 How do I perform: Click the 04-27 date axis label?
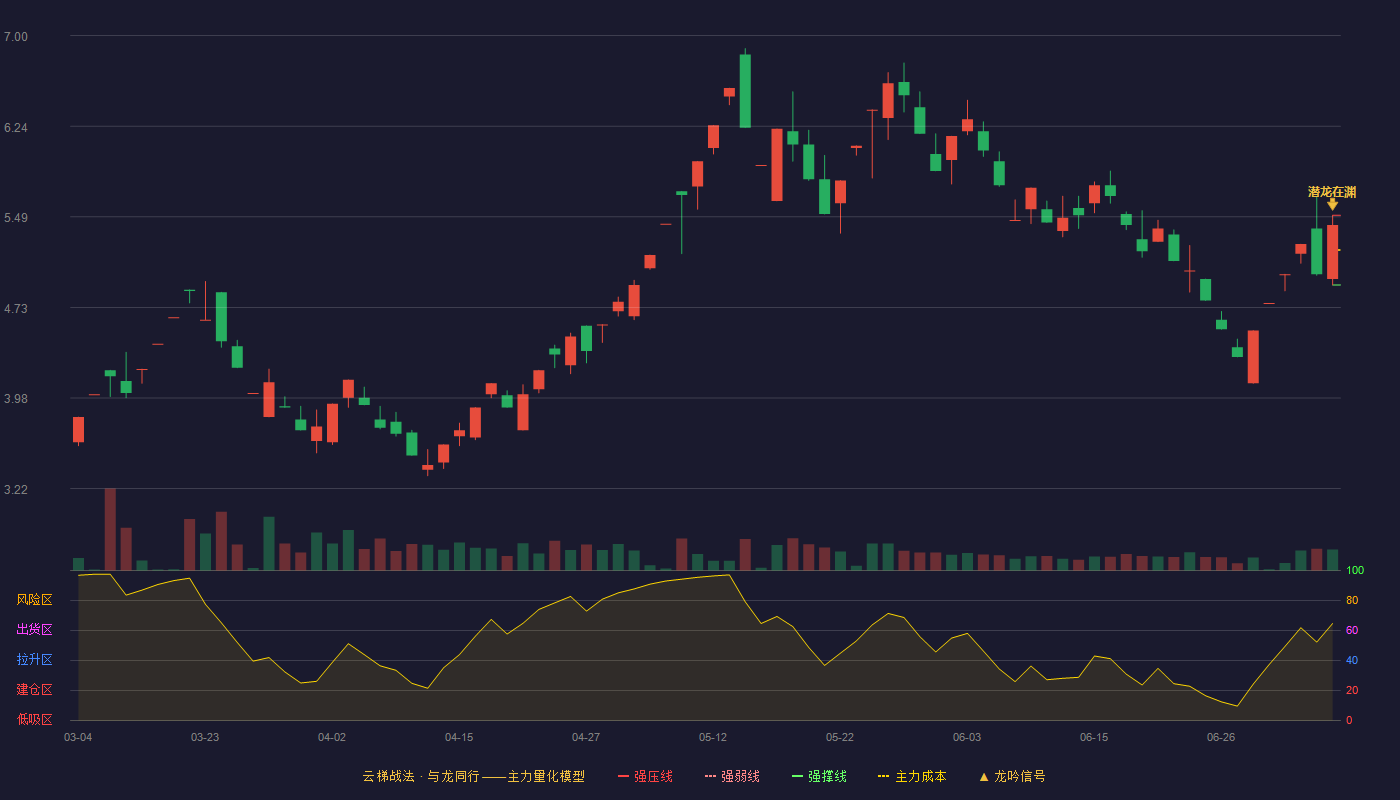(x=586, y=737)
